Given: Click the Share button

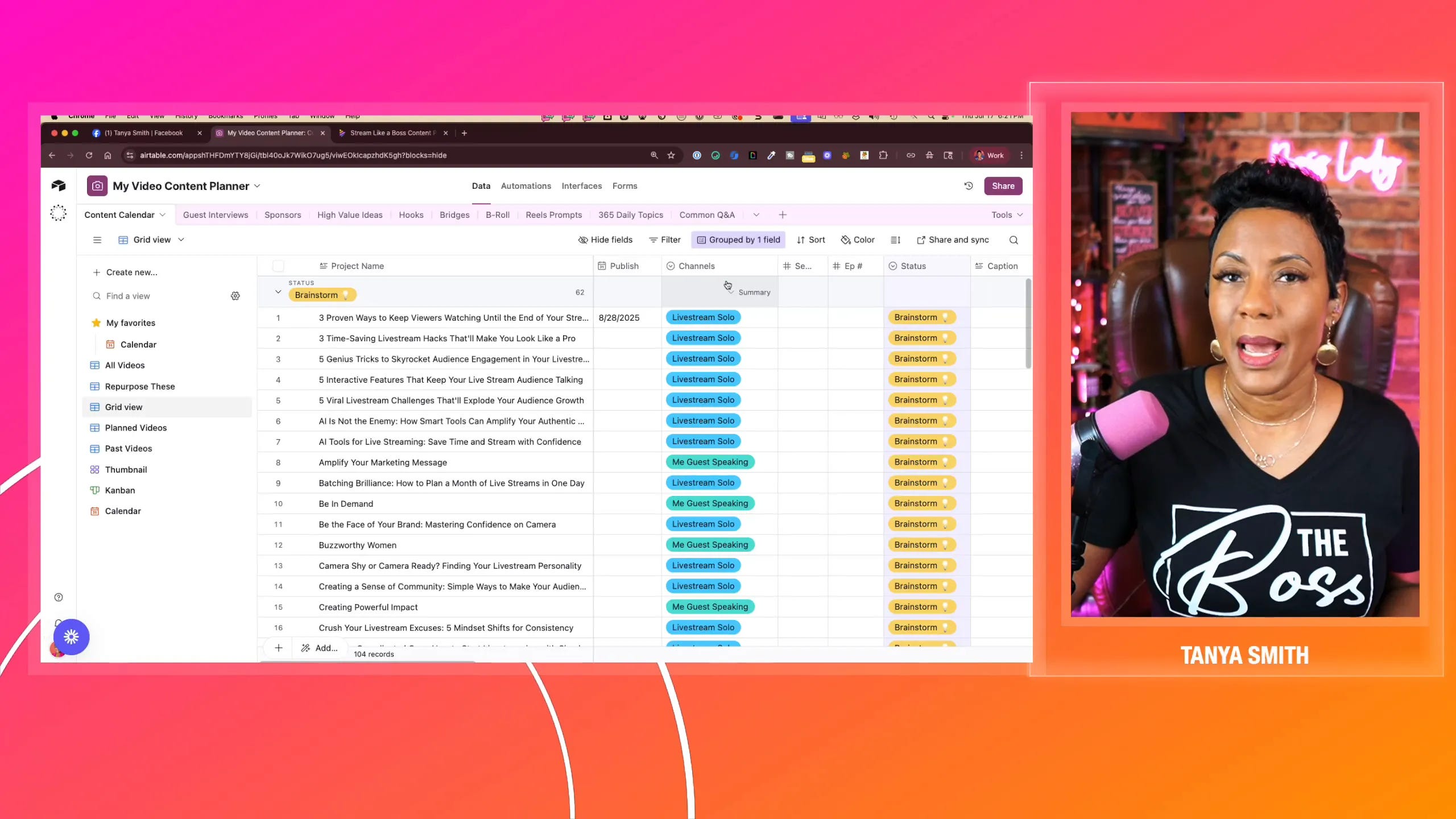Looking at the screenshot, I should [x=1003, y=186].
